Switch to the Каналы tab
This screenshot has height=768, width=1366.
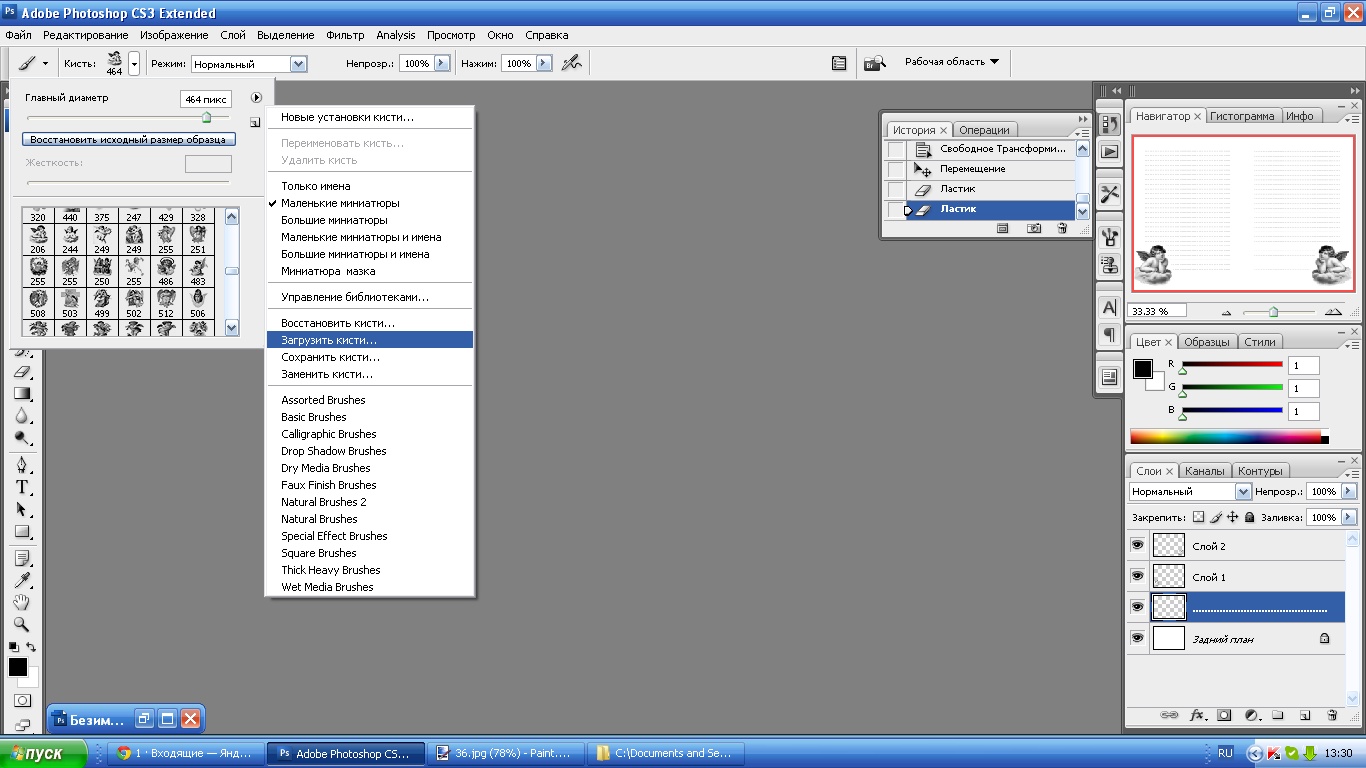point(1204,471)
